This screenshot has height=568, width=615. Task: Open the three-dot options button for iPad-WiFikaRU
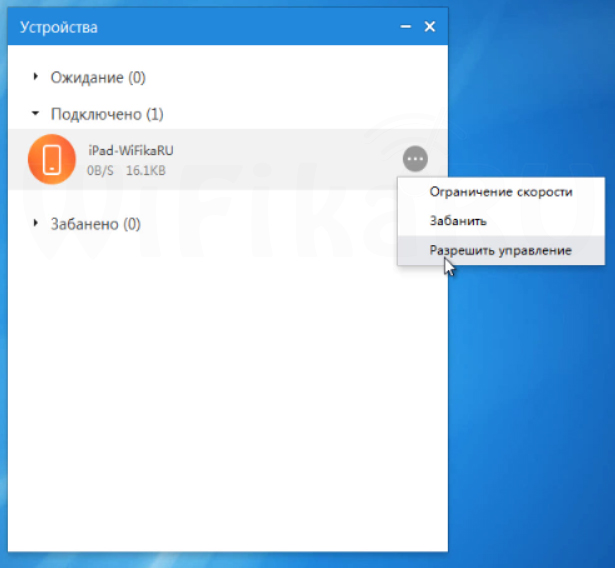416,159
